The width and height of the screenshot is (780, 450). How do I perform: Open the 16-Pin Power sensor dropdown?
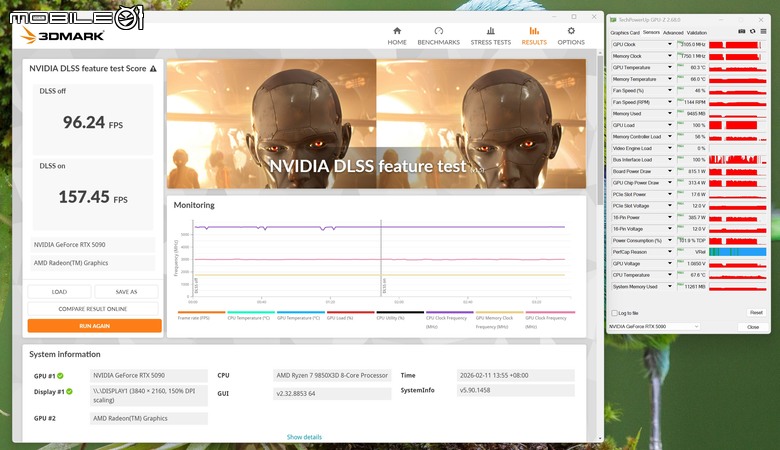670,217
